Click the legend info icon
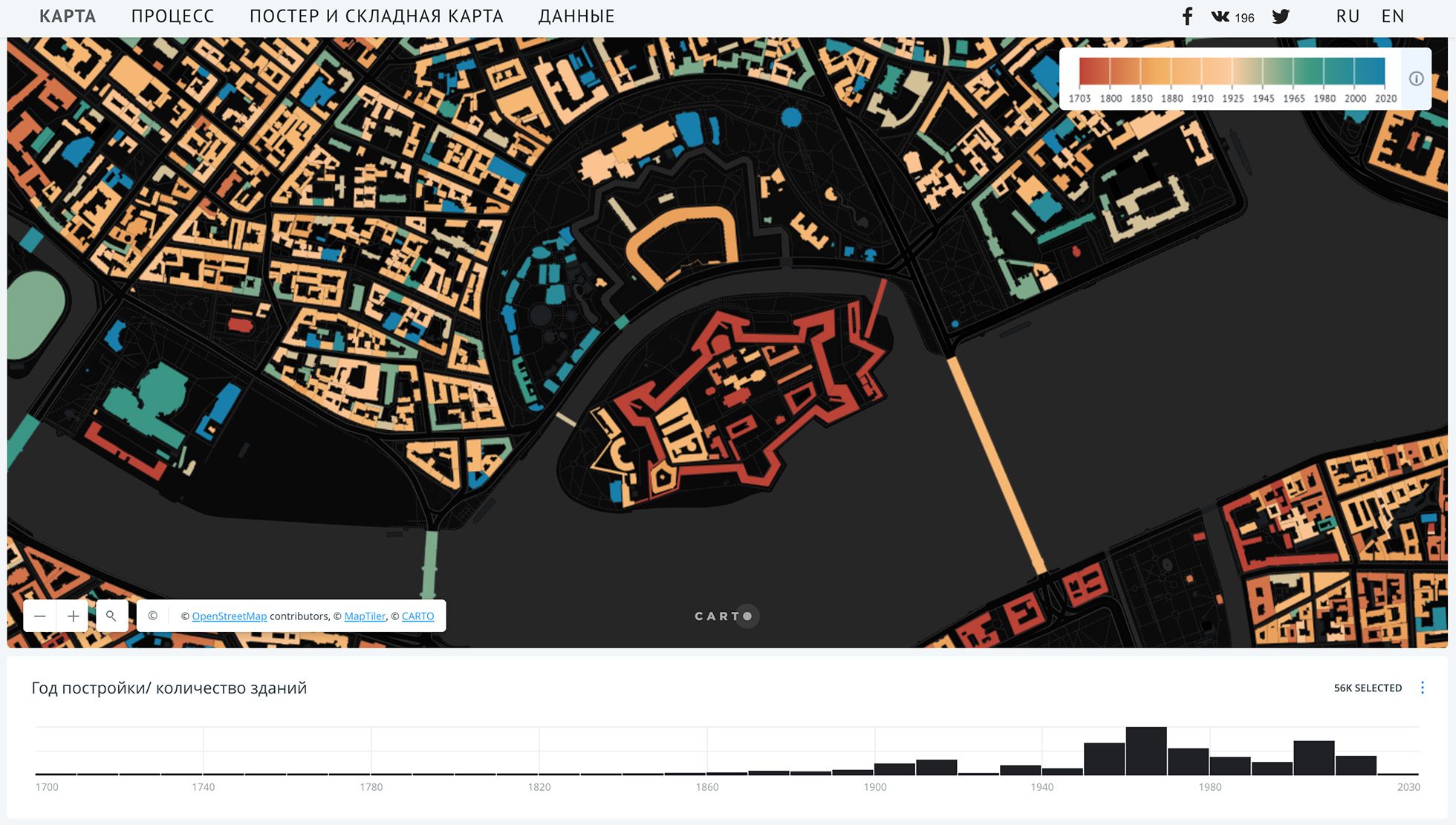The width and height of the screenshot is (1456, 825). pyautogui.click(x=1416, y=79)
